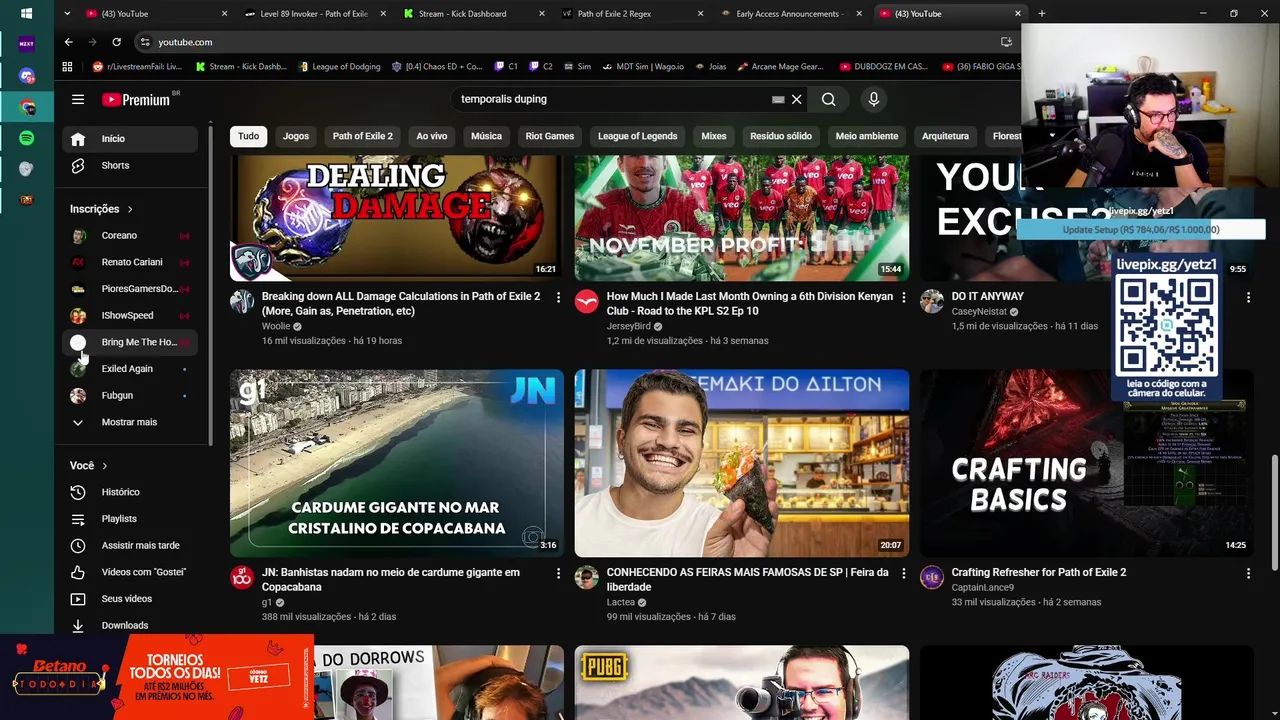Open more options for Woolie damage video
Viewport: 1280px width, 720px height.
click(558, 297)
